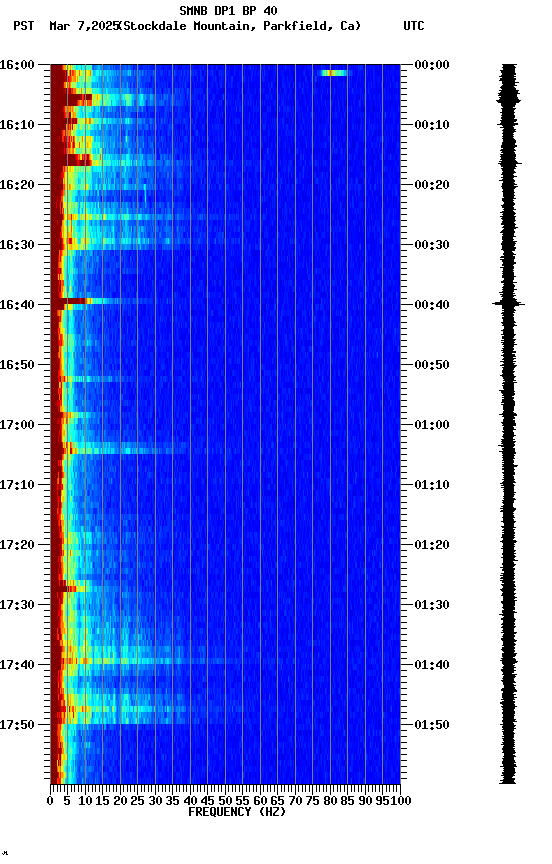Image resolution: width=552 pixels, height=864 pixels.
Task: Click the 40 Hz frequency axis label
Action: 190,801
